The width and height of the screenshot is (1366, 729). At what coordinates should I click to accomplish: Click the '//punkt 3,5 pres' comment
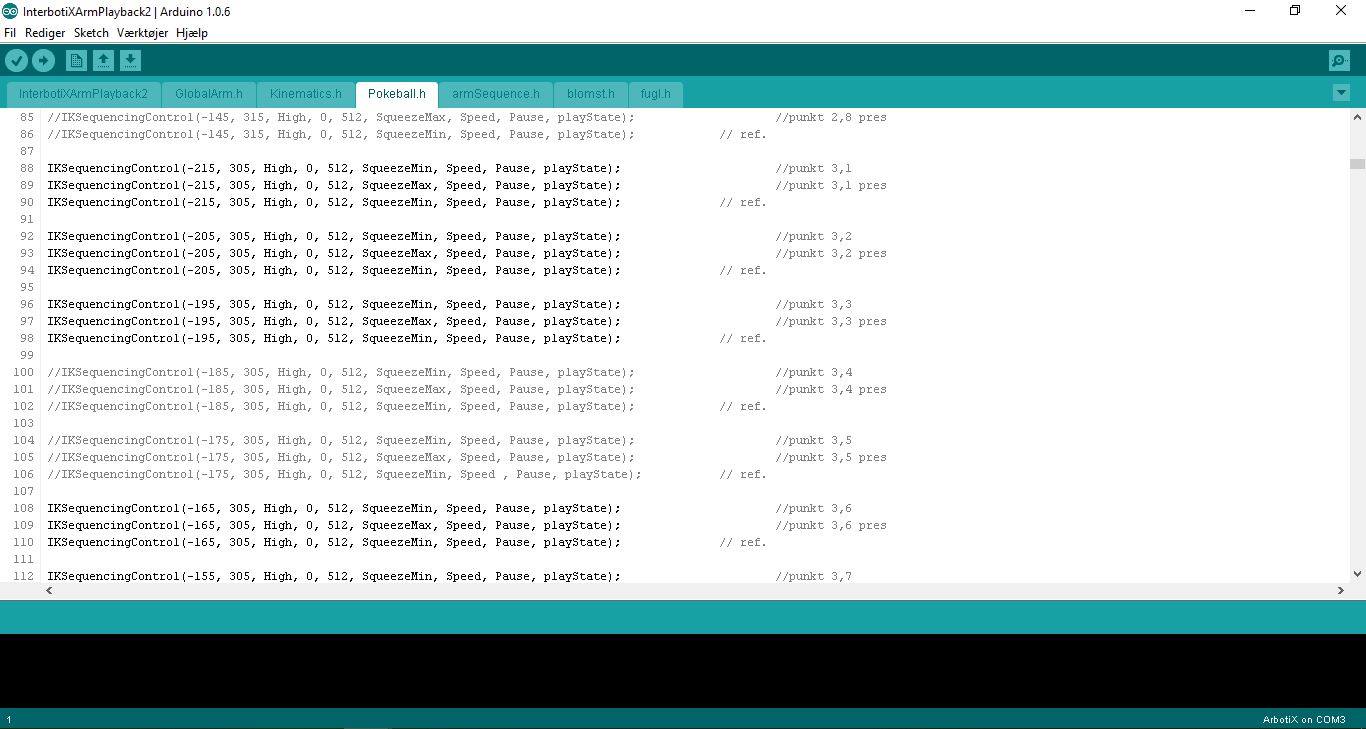click(x=831, y=457)
